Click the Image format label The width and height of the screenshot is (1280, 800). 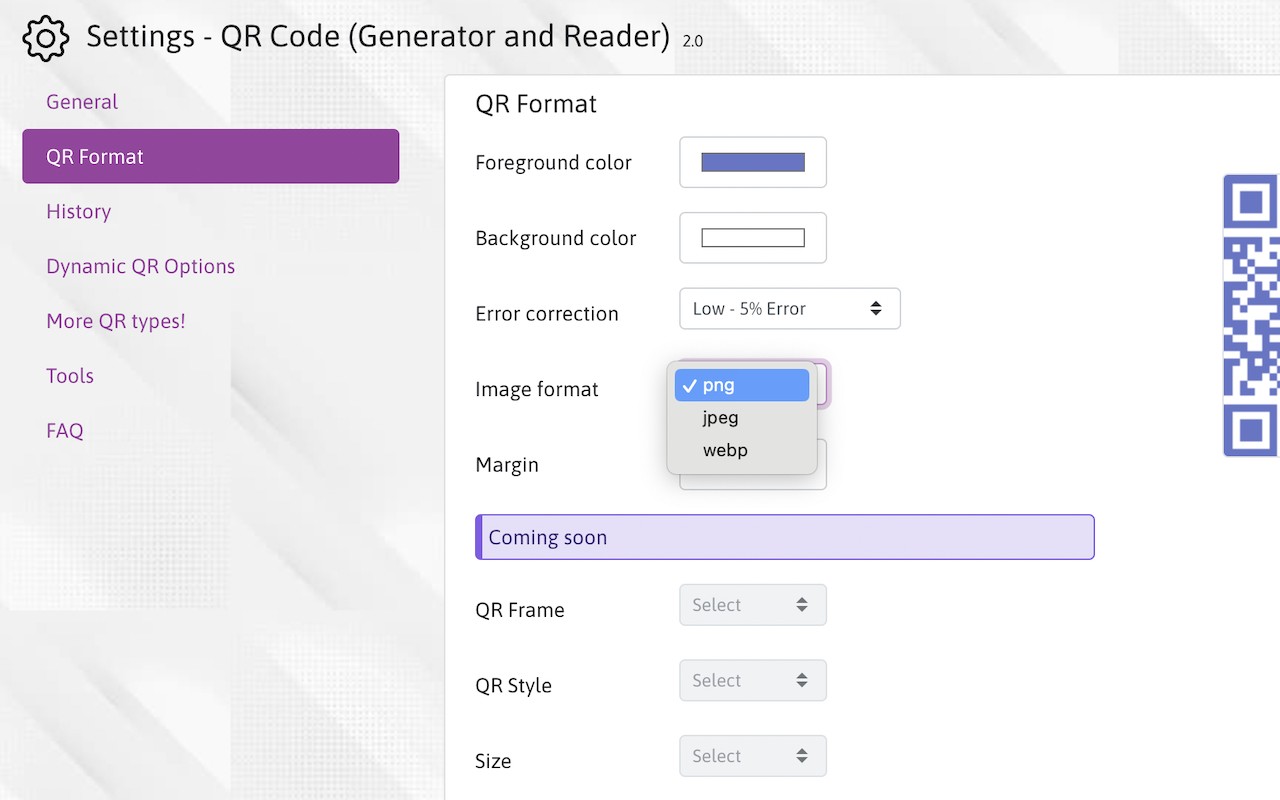click(x=537, y=390)
